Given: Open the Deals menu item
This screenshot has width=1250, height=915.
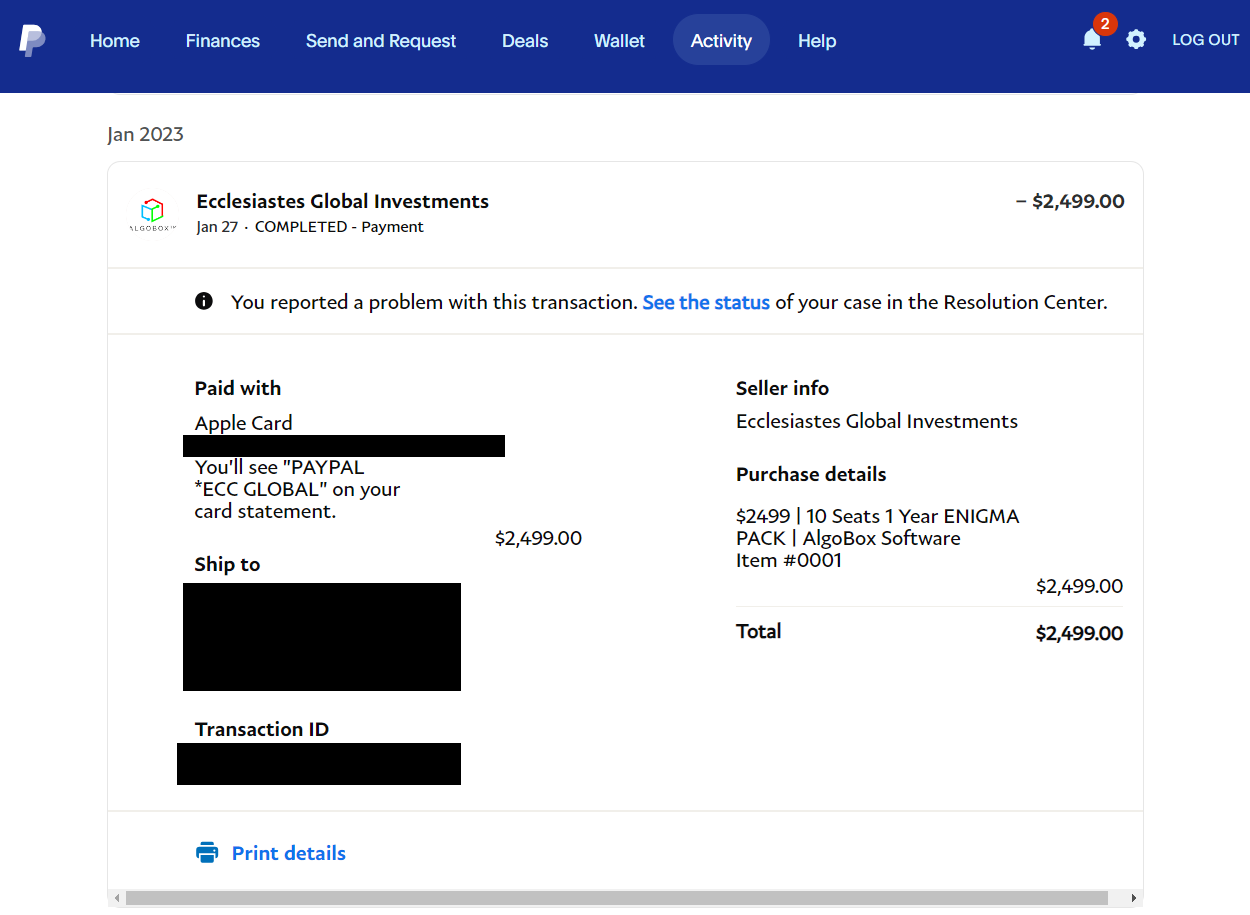Looking at the screenshot, I should click(x=525, y=41).
